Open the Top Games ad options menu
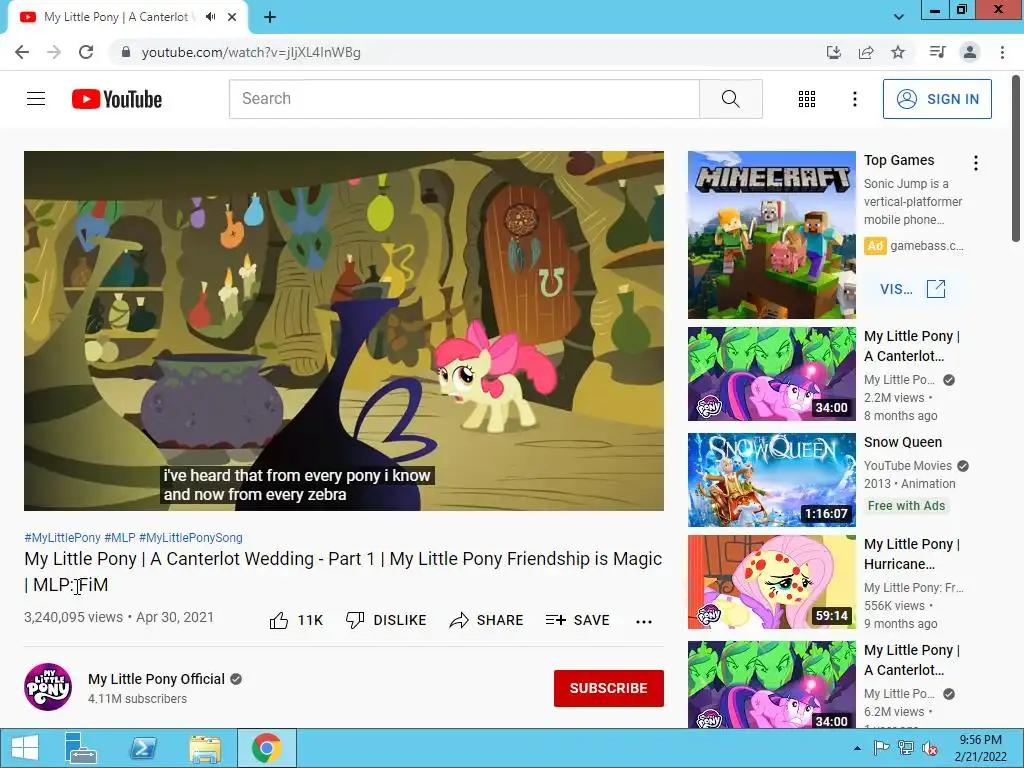Viewport: 1024px width, 768px height. point(976,163)
